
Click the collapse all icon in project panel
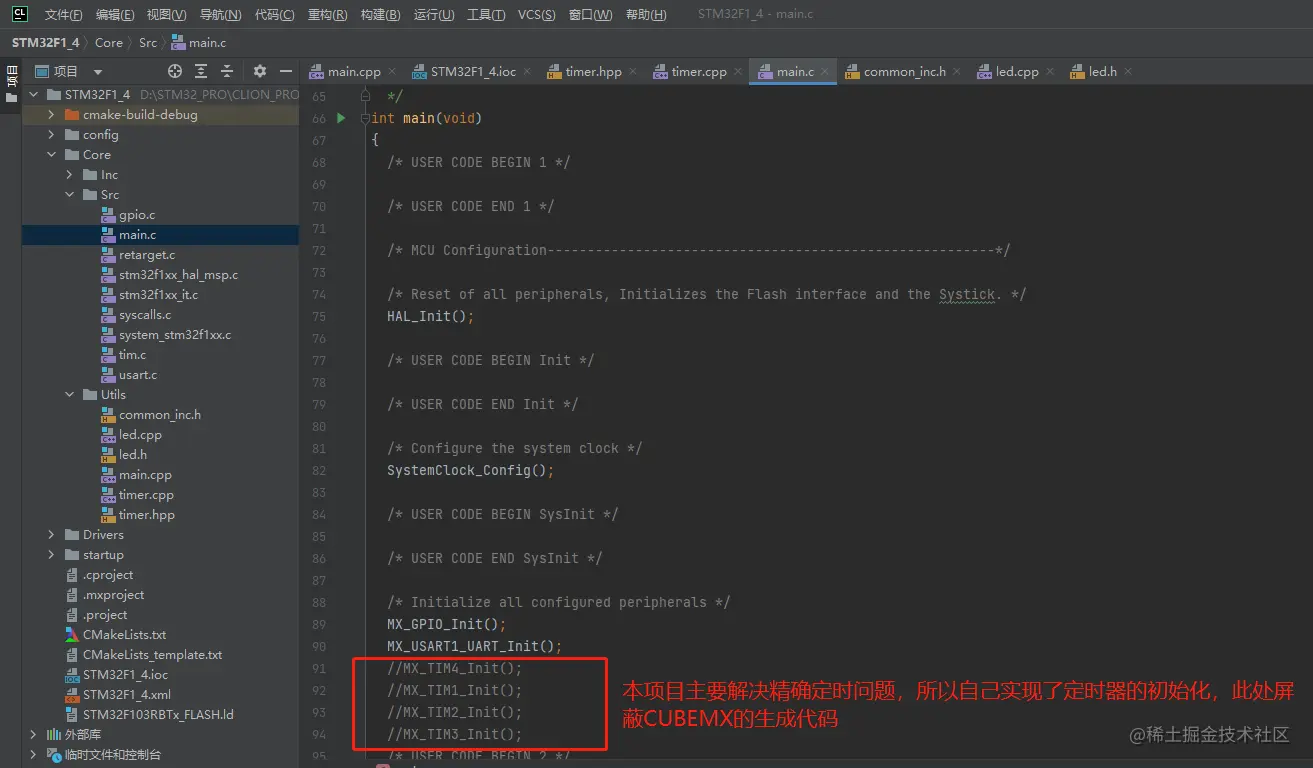click(227, 71)
